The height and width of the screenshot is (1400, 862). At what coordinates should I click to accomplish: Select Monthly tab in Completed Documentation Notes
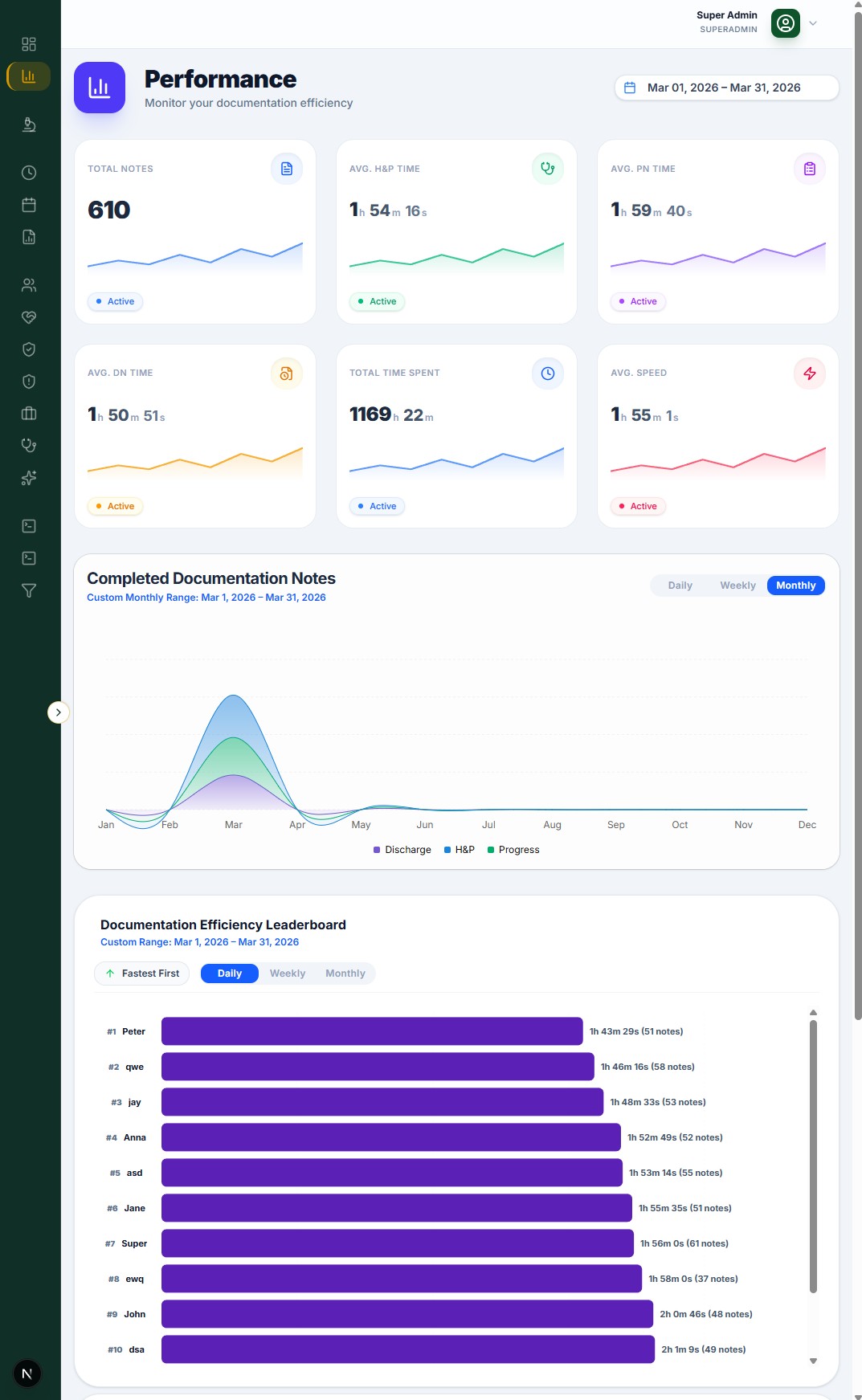pyautogui.click(x=795, y=586)
